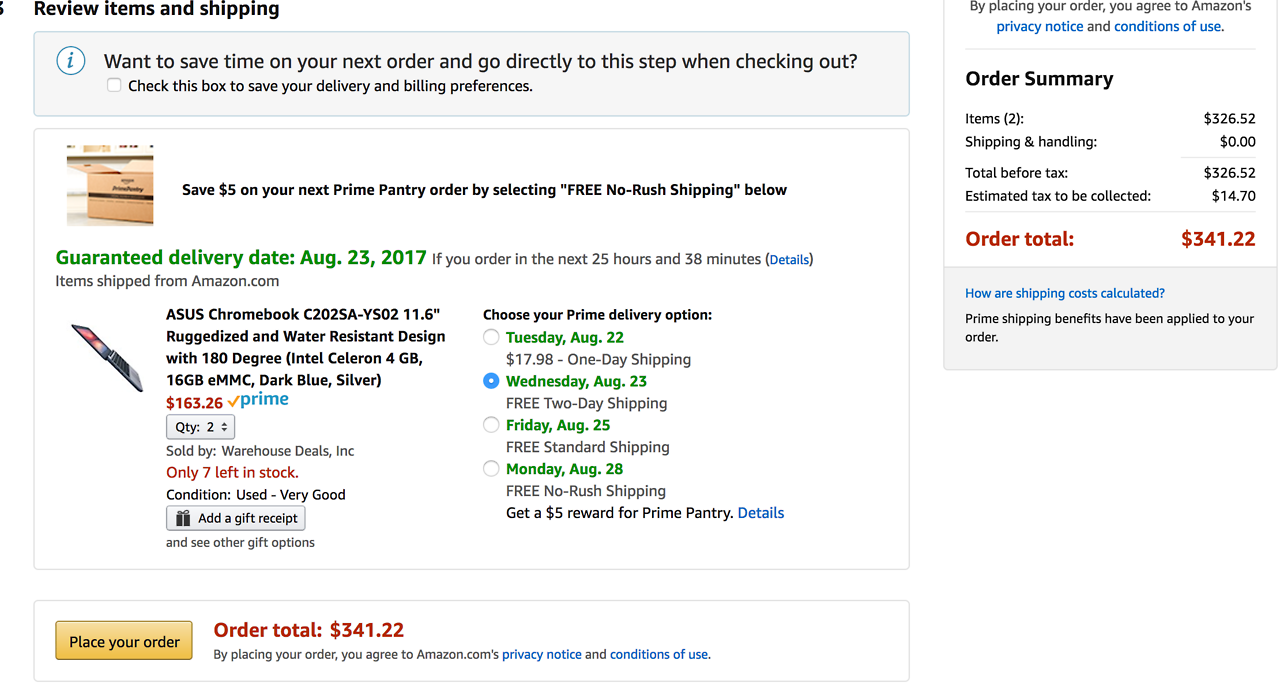The image size is (1280, 683).
Task: Open the ASUS Chromebook product thumbnail
Action: 107,357
